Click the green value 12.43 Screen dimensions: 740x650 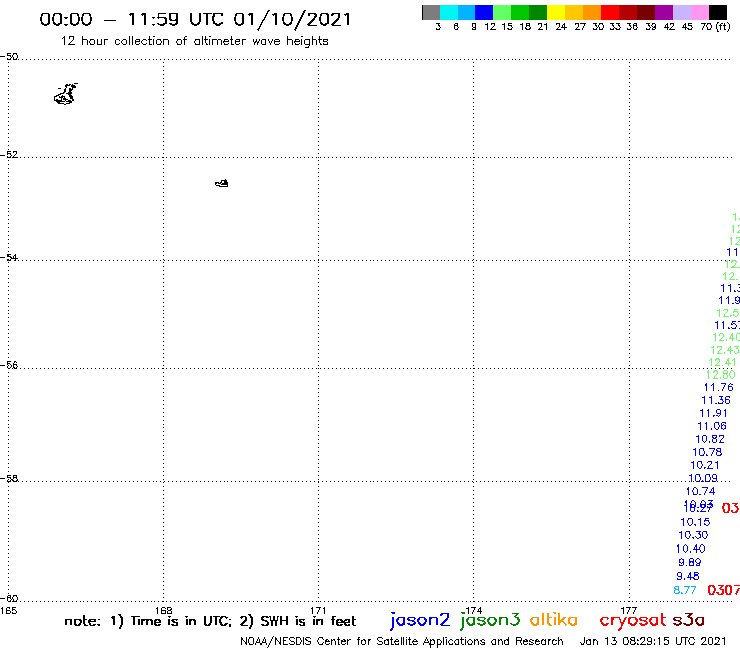(725, 350)
